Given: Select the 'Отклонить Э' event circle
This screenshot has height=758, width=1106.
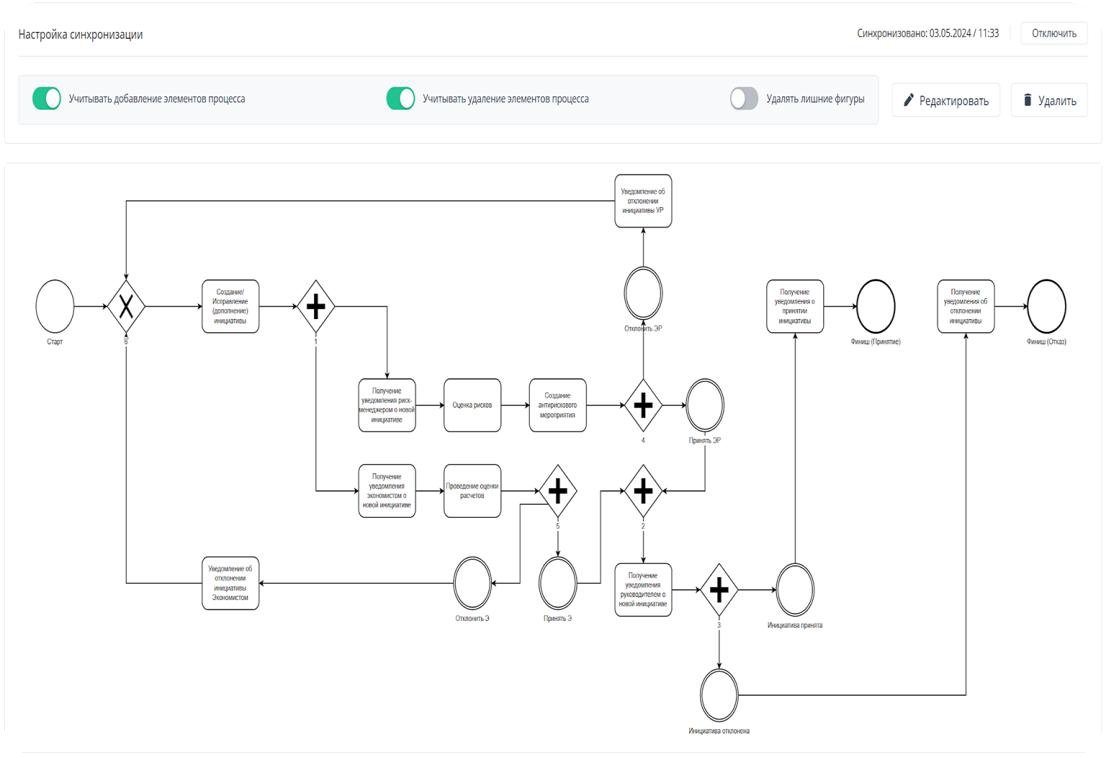Looking at the screenshot, I should click(472, 584).
